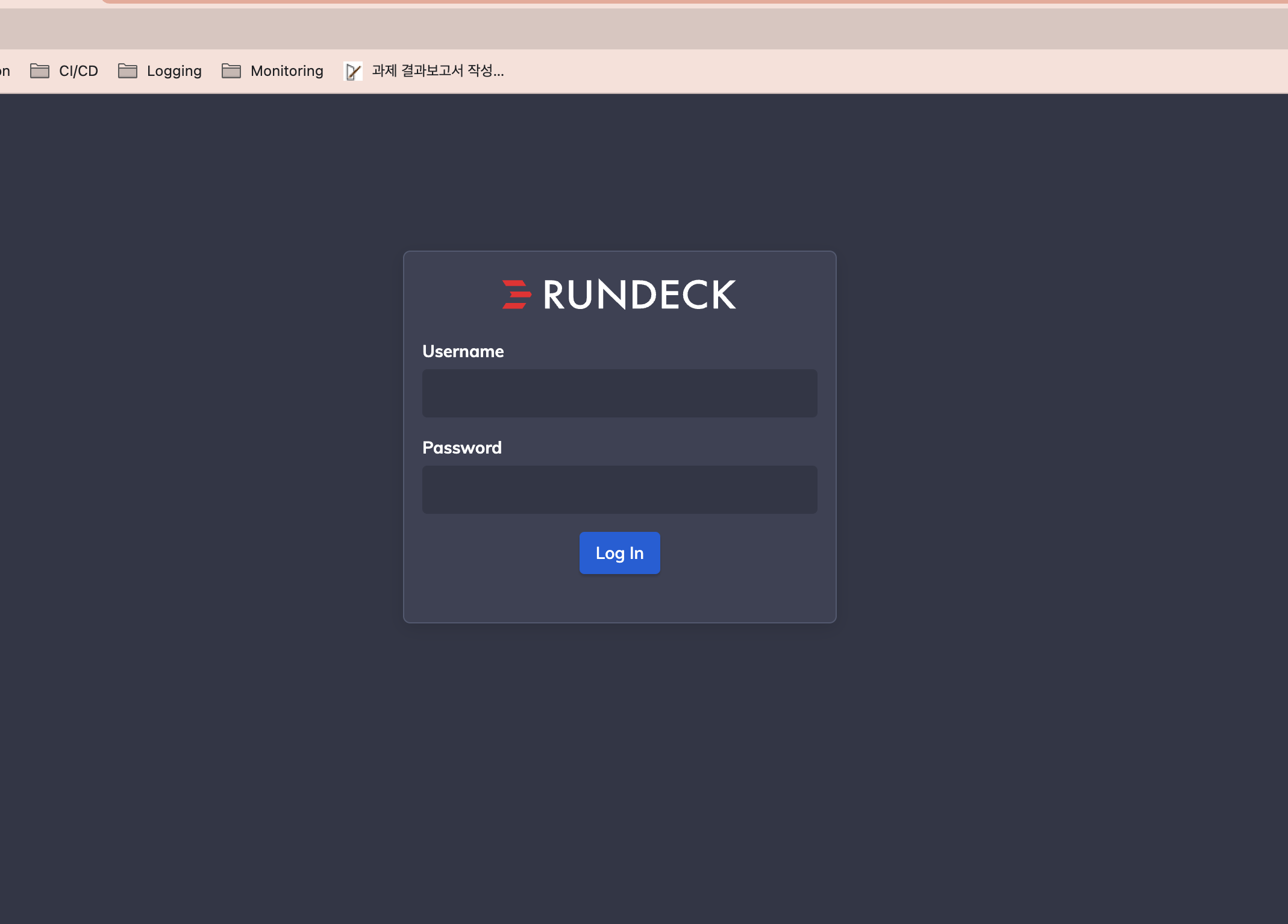1288x924 pixels.
Task: Open the CI/CD bookmarks folder
Action: (x=64, y=71)
